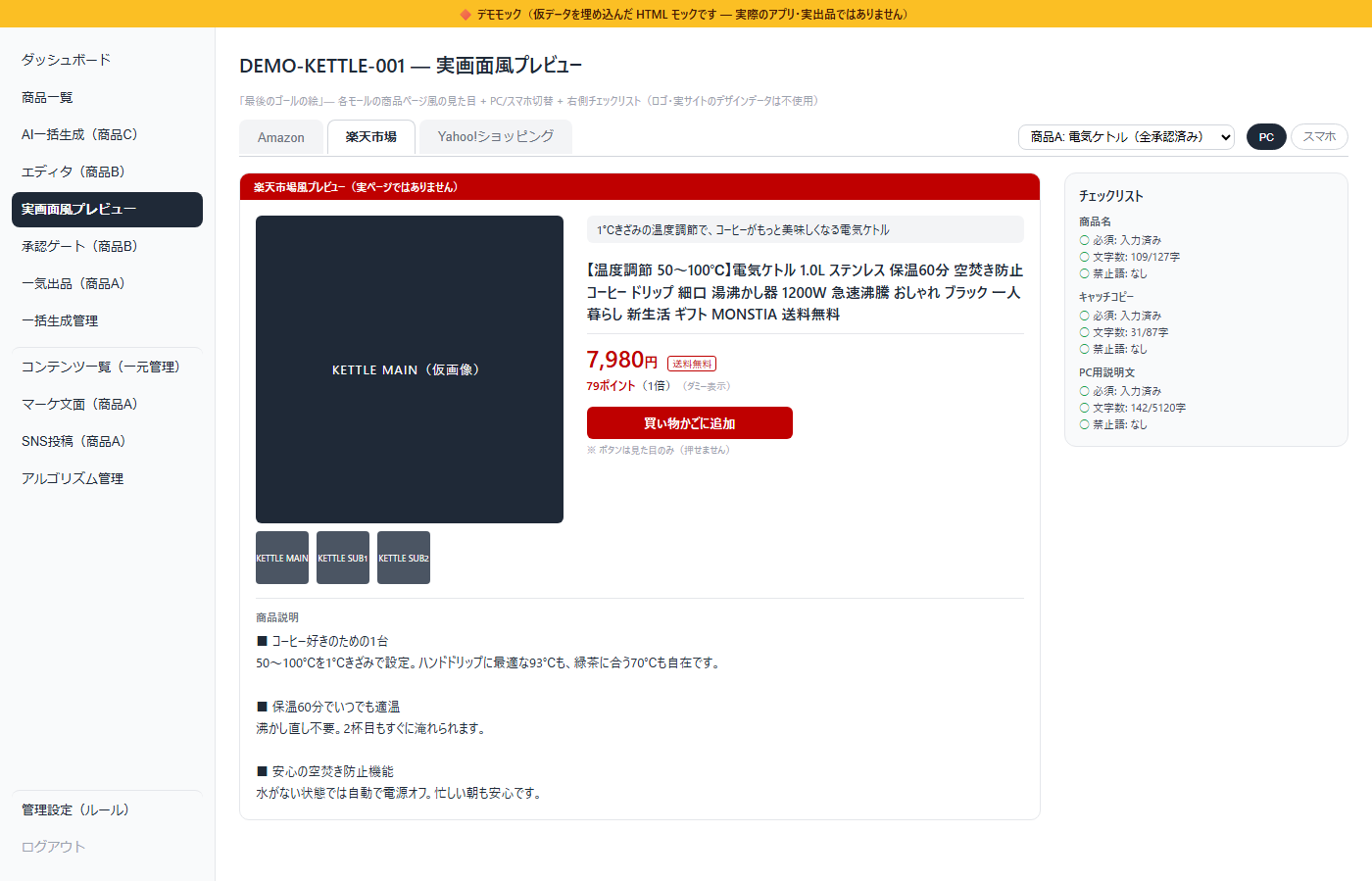Click the 79ポイント text
Image resolution: width=1372 pixels, height=882 pixels.
[611, 386]
